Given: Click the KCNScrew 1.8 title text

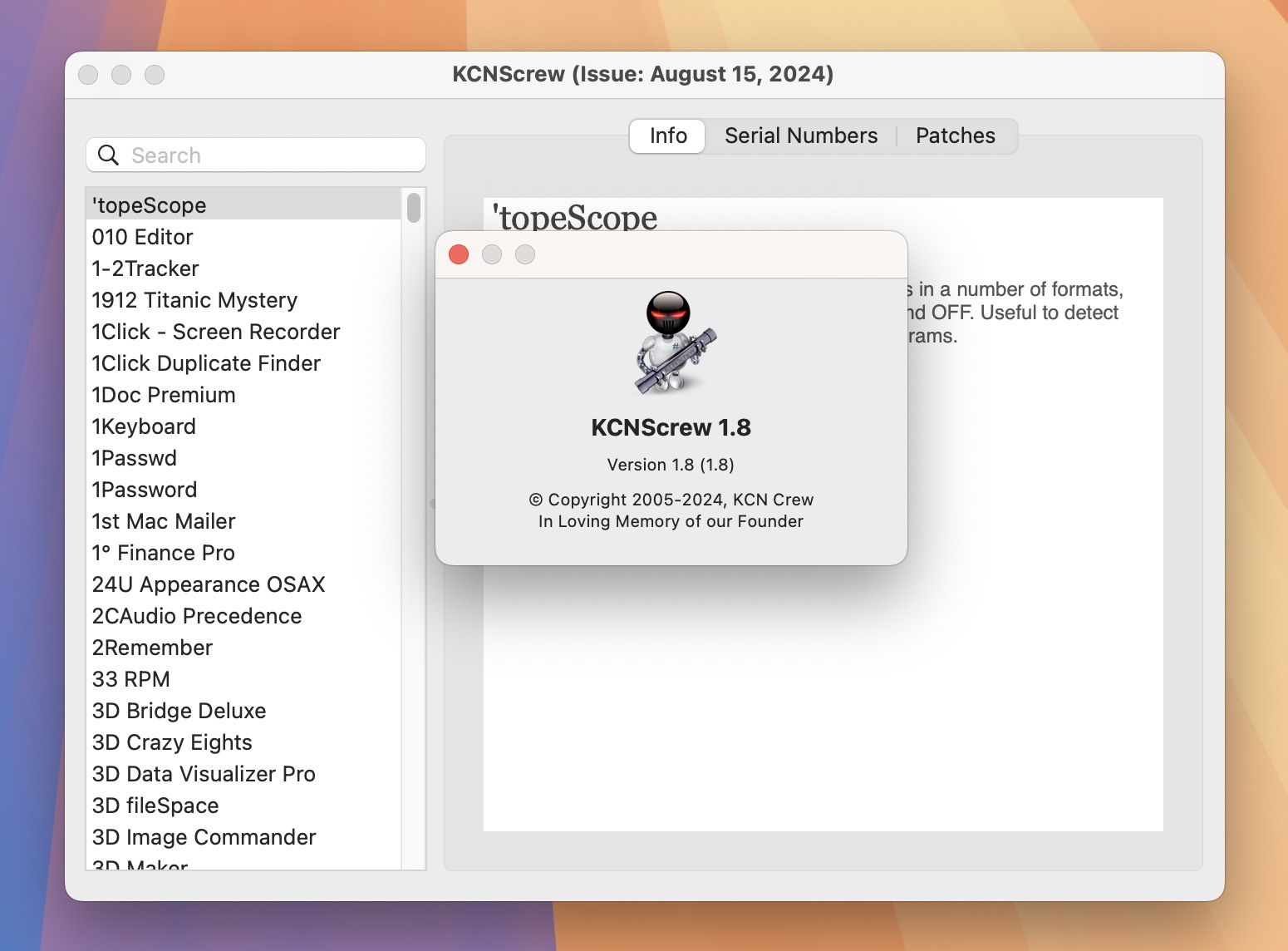Looking at the screenshot, I should 671,427.
